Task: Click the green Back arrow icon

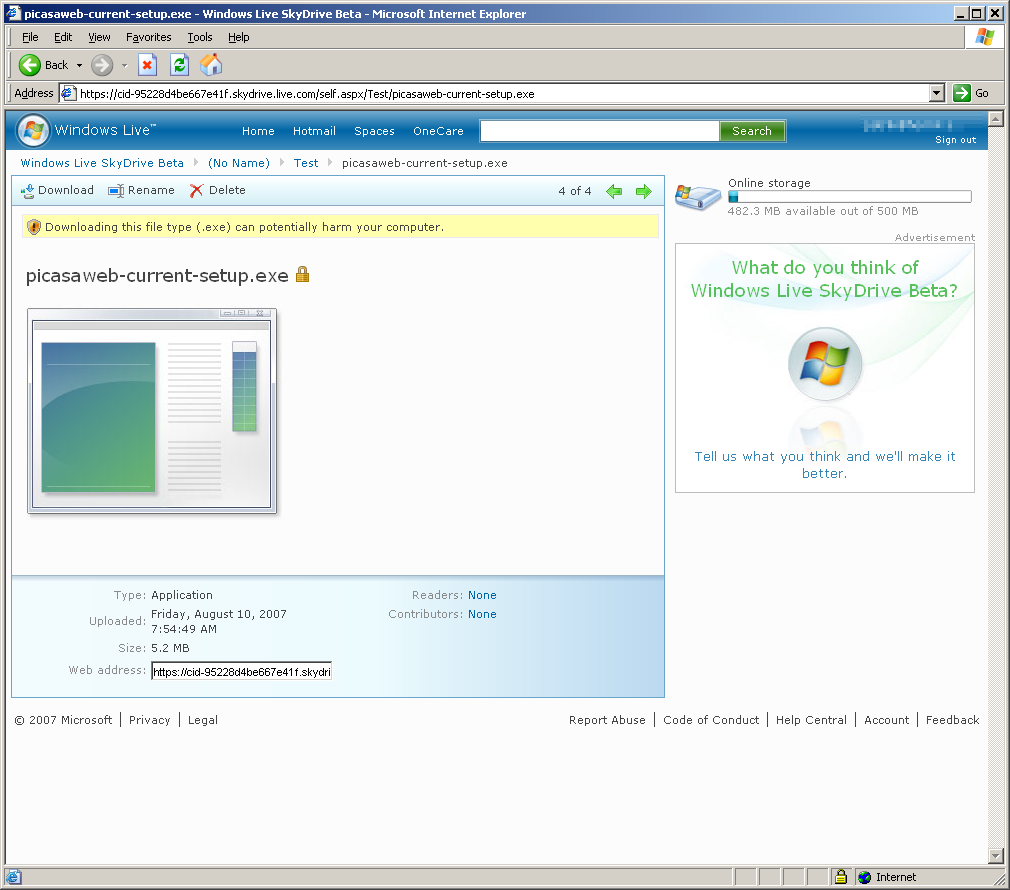Action: coord(30,65)
